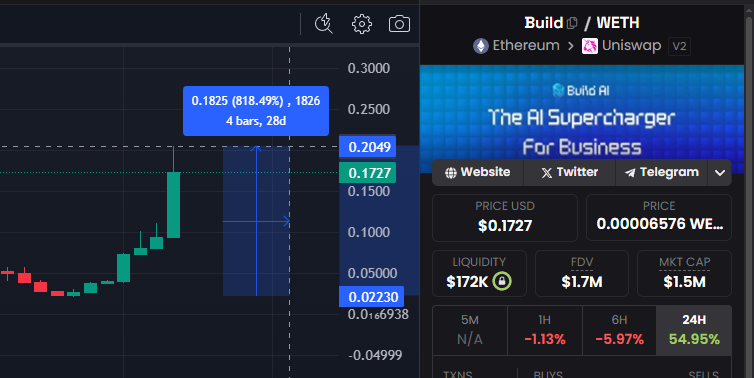The width and height of the screenshot is (754, 378).
Task: Click the -0.04999 price scale value
Action: tap(375, 355)
